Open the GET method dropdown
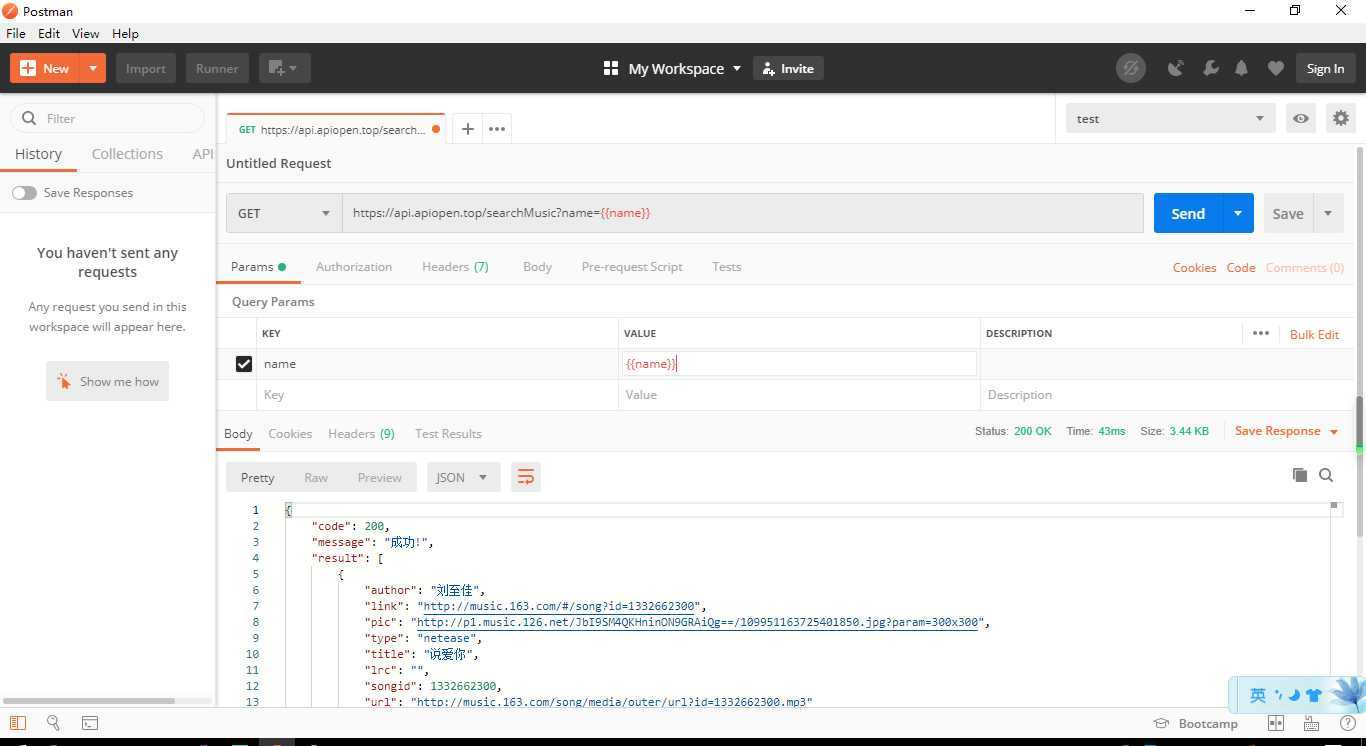The image size is (1366, 746). [x=284, y=213]
